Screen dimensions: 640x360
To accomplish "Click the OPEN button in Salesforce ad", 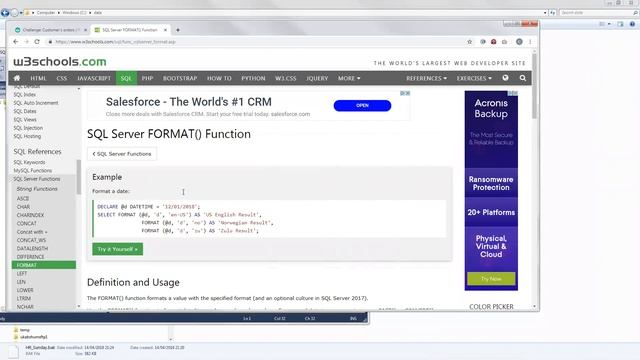I will click(x=362, y=105).
